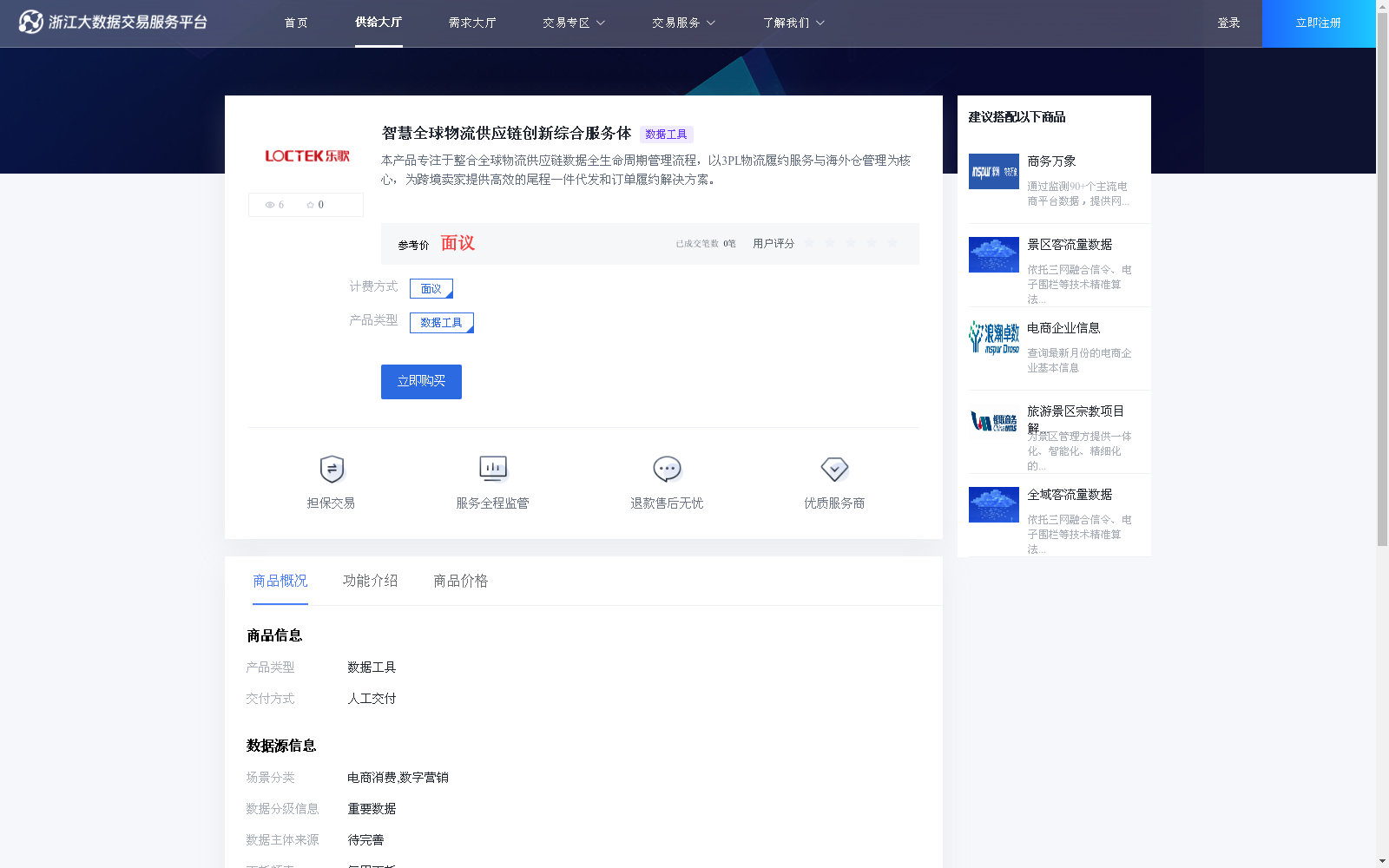Image resolution: width=1389 pixels, height=868 pixels.
Task: Click the star favorite icon
Action: 310,205
